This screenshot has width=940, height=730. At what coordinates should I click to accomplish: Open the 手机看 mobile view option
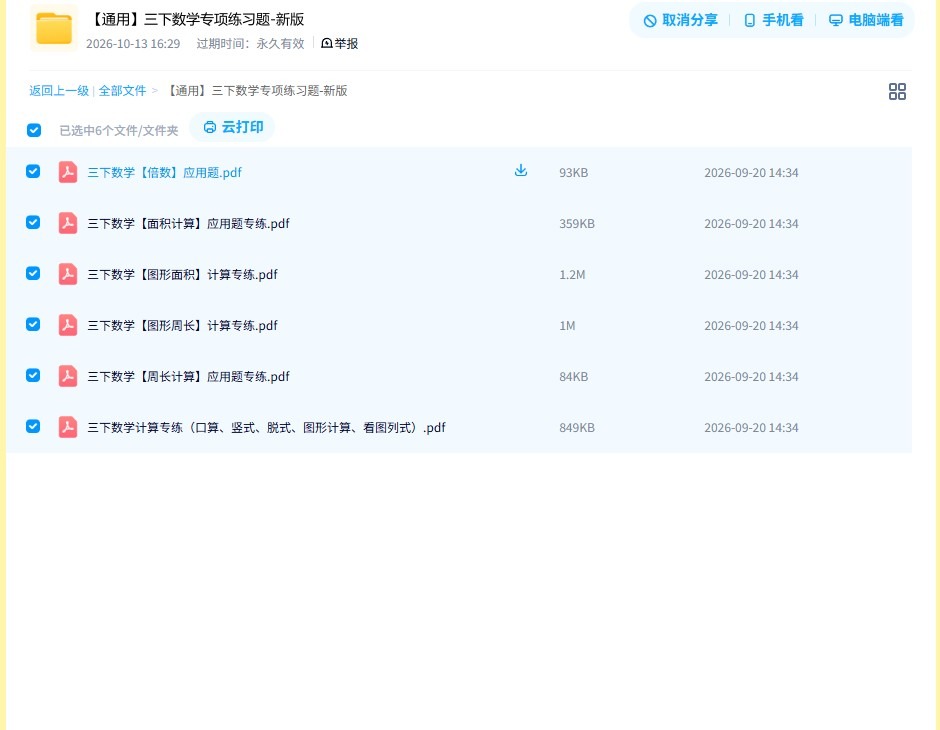(773, 20)
